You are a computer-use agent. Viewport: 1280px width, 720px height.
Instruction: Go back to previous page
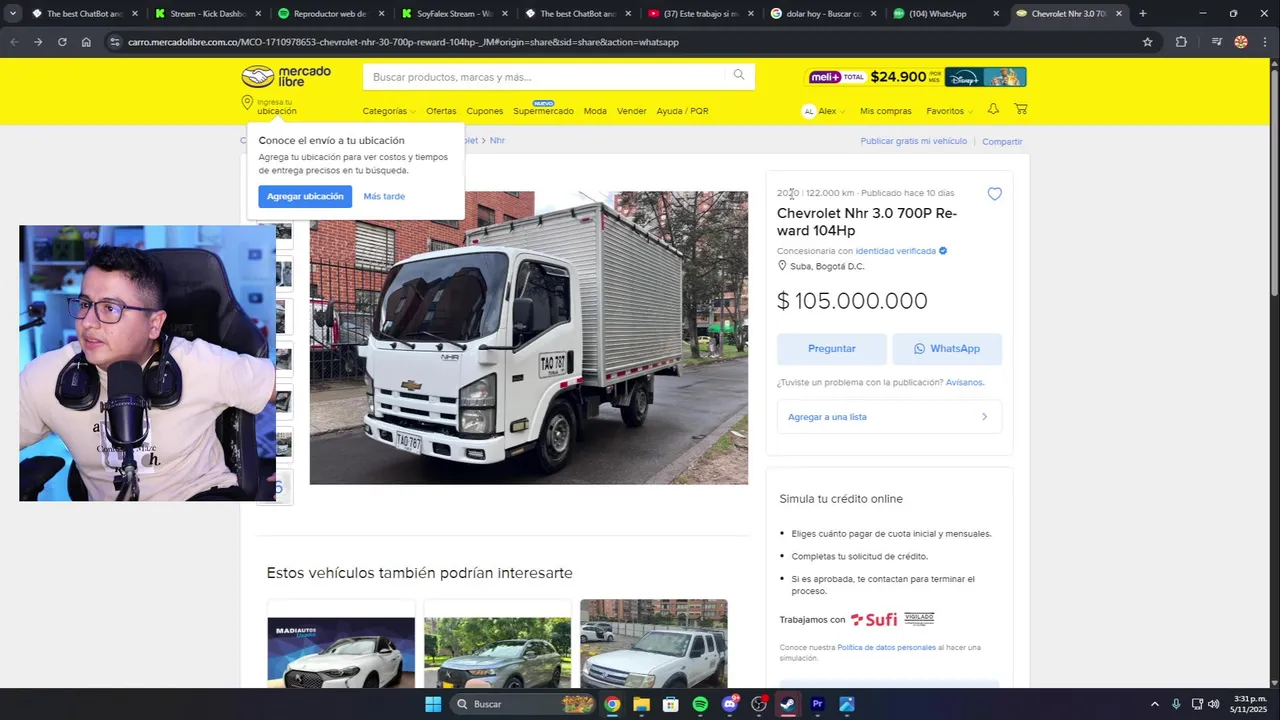click(14, 42)
